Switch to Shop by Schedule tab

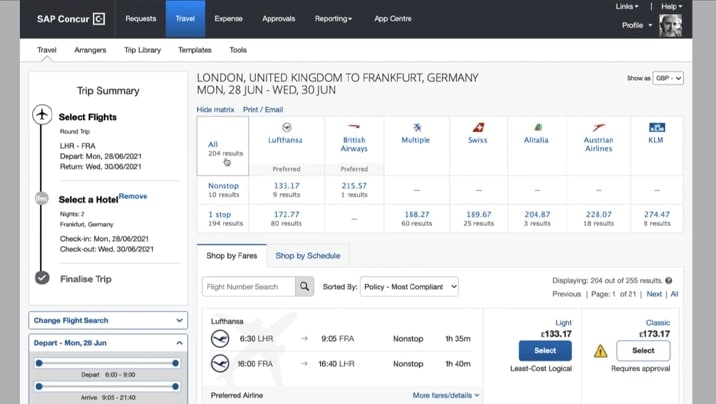(x=308, y=256)
